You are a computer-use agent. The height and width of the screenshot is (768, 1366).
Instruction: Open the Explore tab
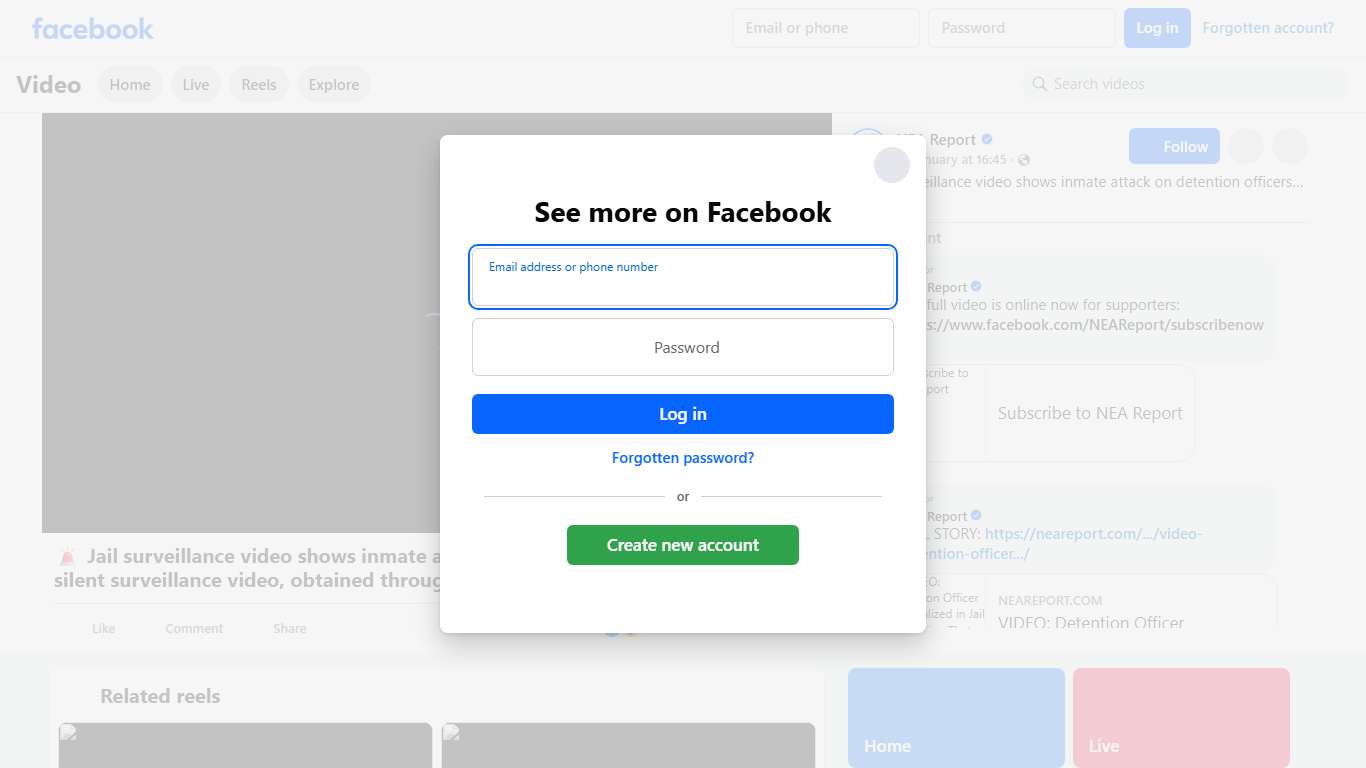pos(334,85)
